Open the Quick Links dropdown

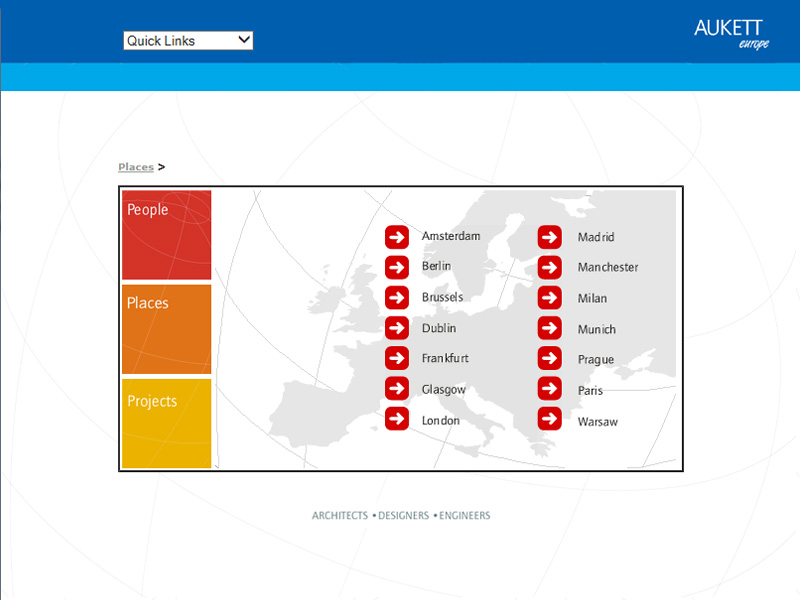(x=188, y=41)
